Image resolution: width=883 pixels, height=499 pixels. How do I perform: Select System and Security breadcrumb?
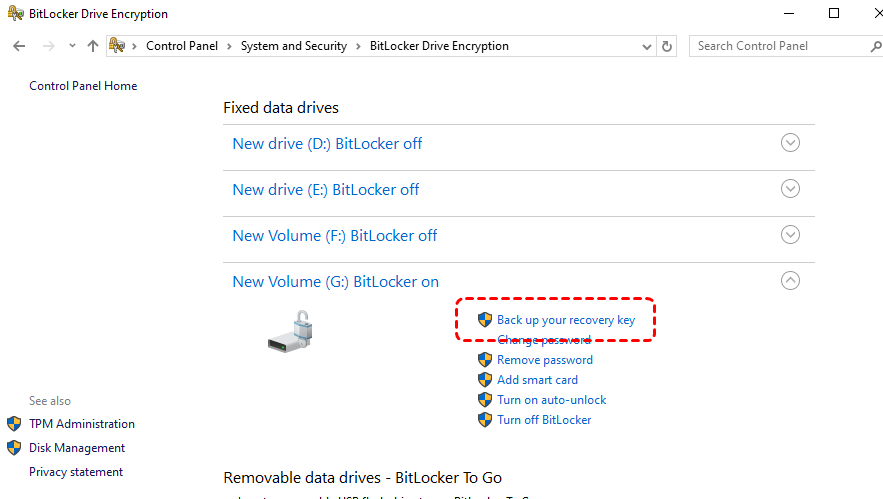pos(293,46)
